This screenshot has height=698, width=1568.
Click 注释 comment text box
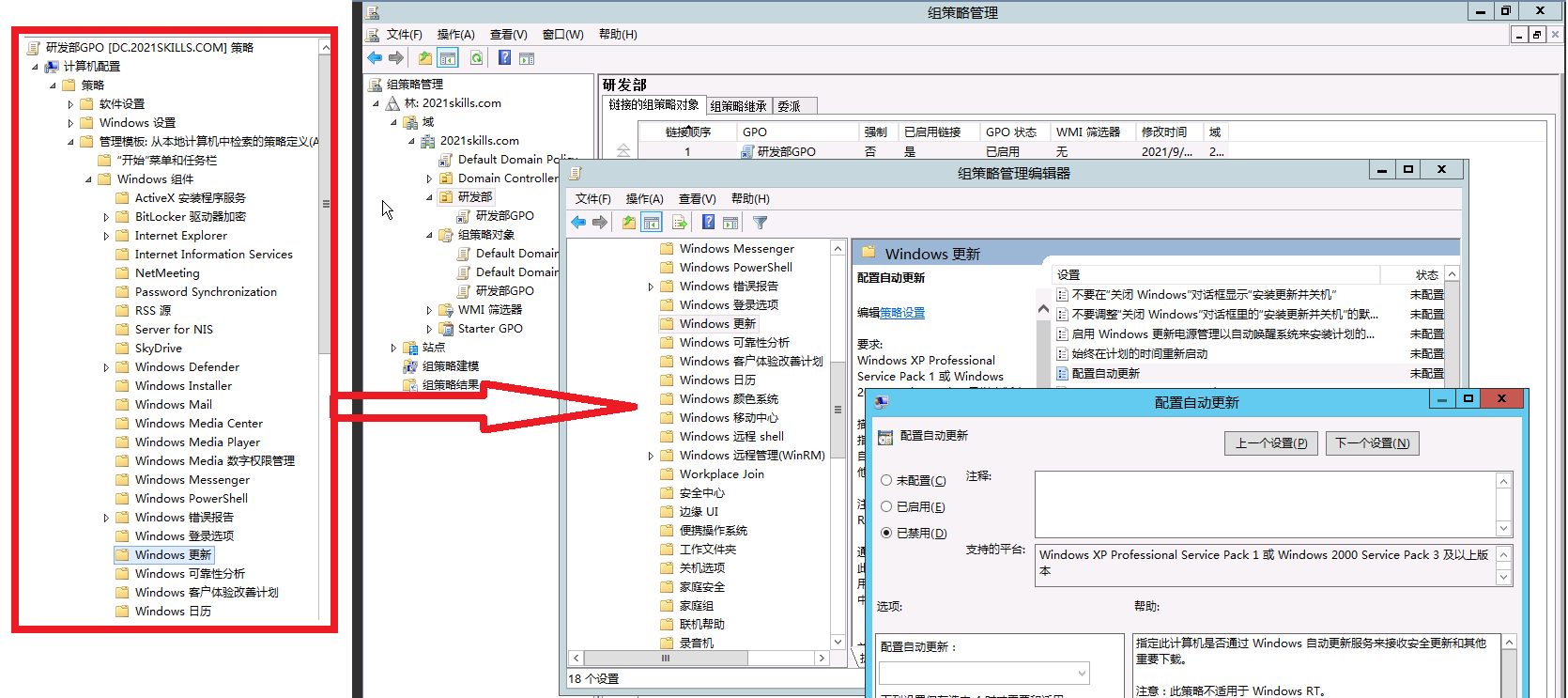[x=1266, y=504]
